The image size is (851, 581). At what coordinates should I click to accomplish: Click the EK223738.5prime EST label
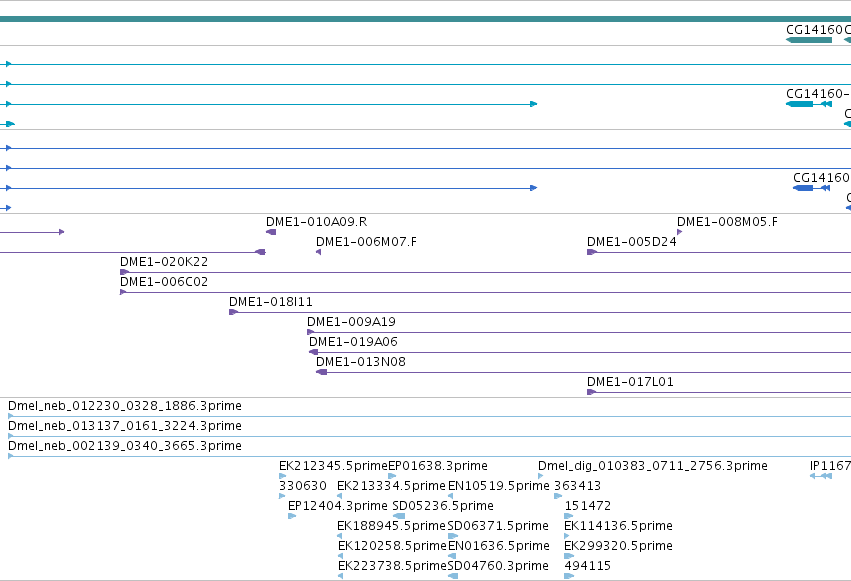(392, 566)
